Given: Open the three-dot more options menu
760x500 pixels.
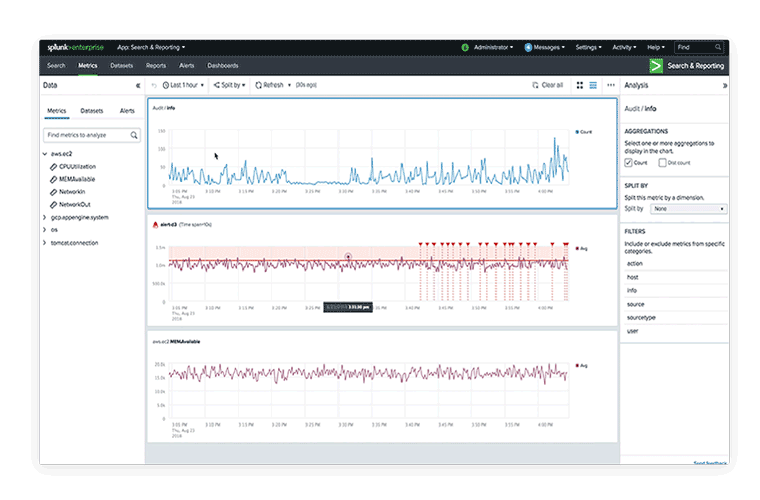Looking at the screenshot, I should point(611,86).
